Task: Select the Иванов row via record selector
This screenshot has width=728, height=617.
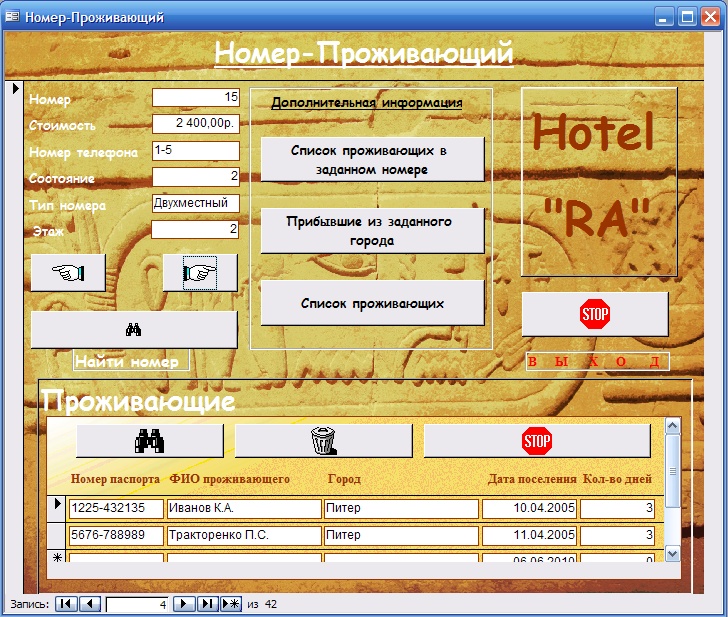Action: (57, 508)
